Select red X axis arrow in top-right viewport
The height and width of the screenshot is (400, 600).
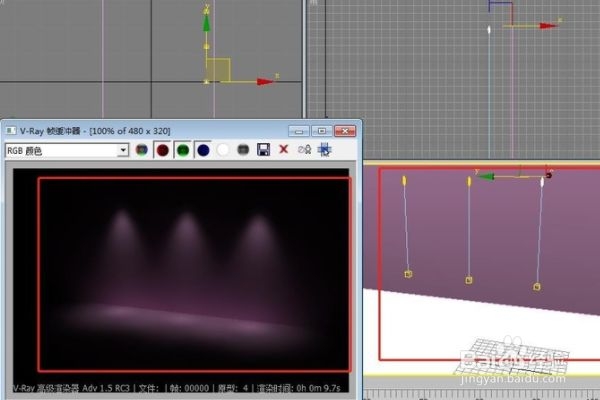[x=548, y=26]
